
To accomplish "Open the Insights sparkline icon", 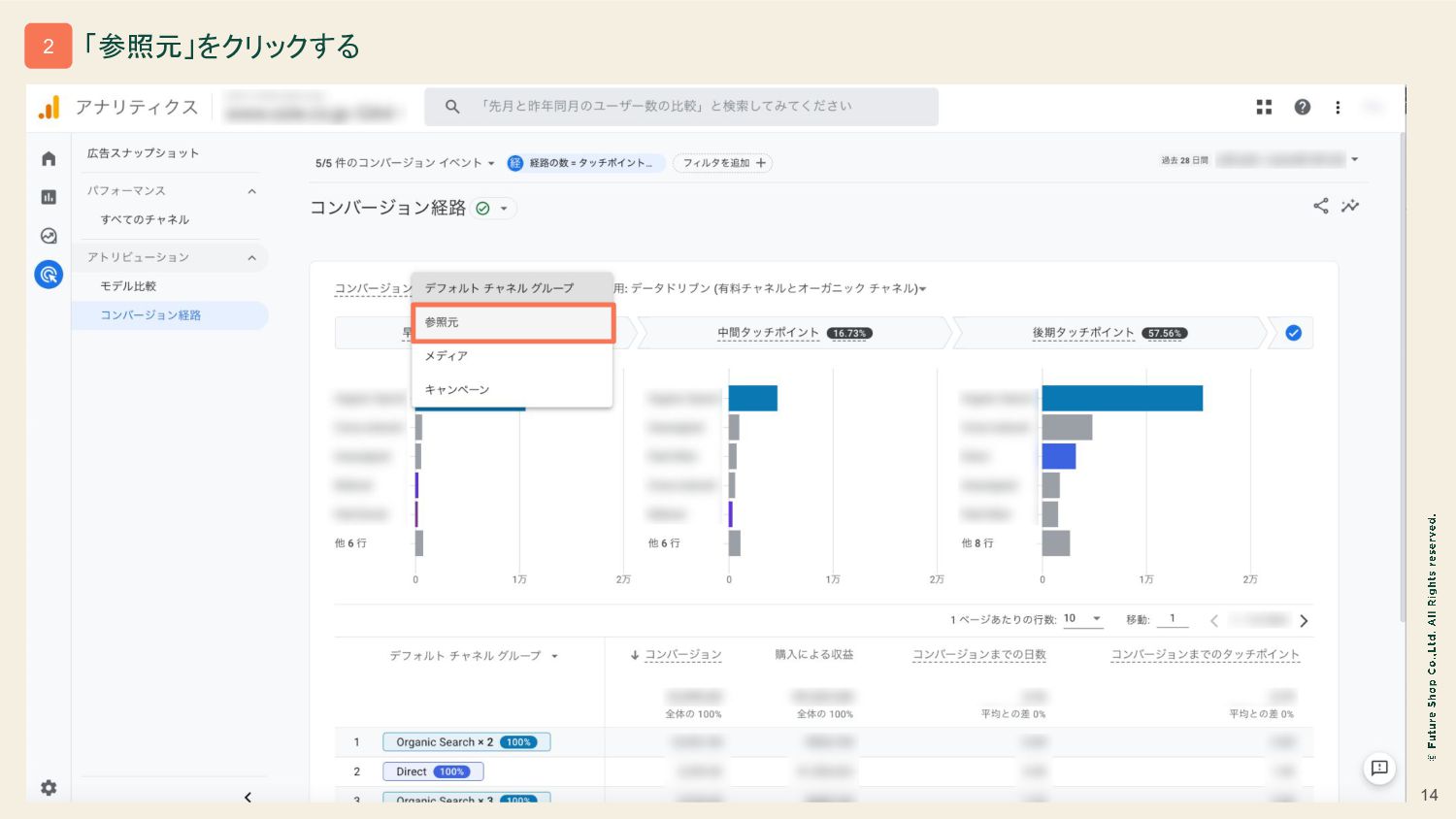I will 1350,206.
